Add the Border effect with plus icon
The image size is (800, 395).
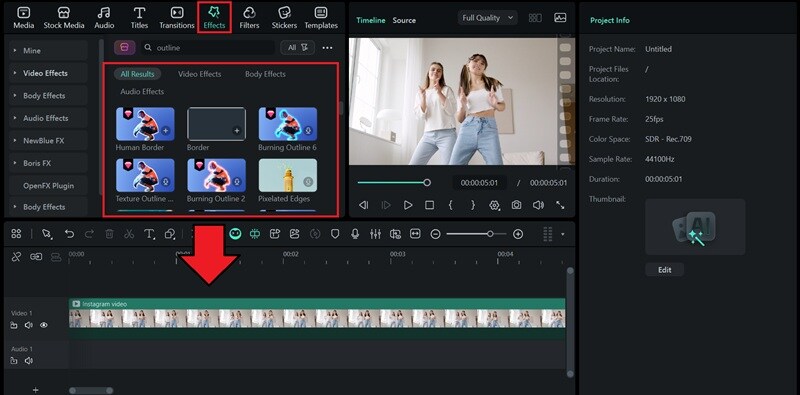coord(237,131)
